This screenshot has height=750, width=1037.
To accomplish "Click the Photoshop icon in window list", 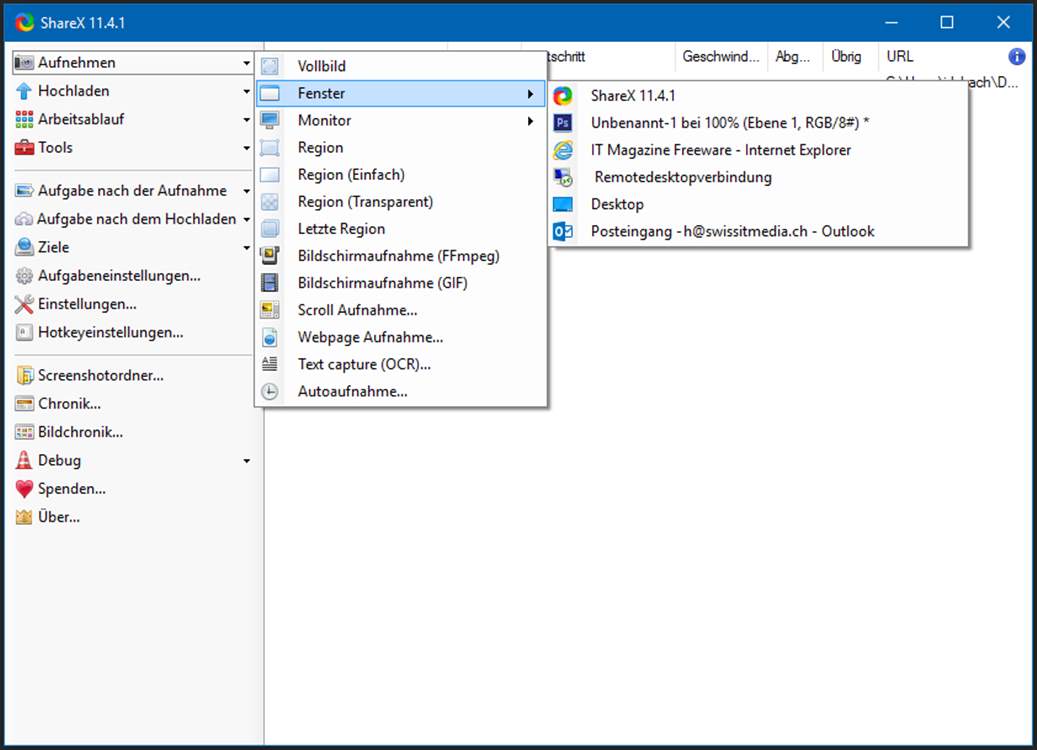I will tap(563, 123).
